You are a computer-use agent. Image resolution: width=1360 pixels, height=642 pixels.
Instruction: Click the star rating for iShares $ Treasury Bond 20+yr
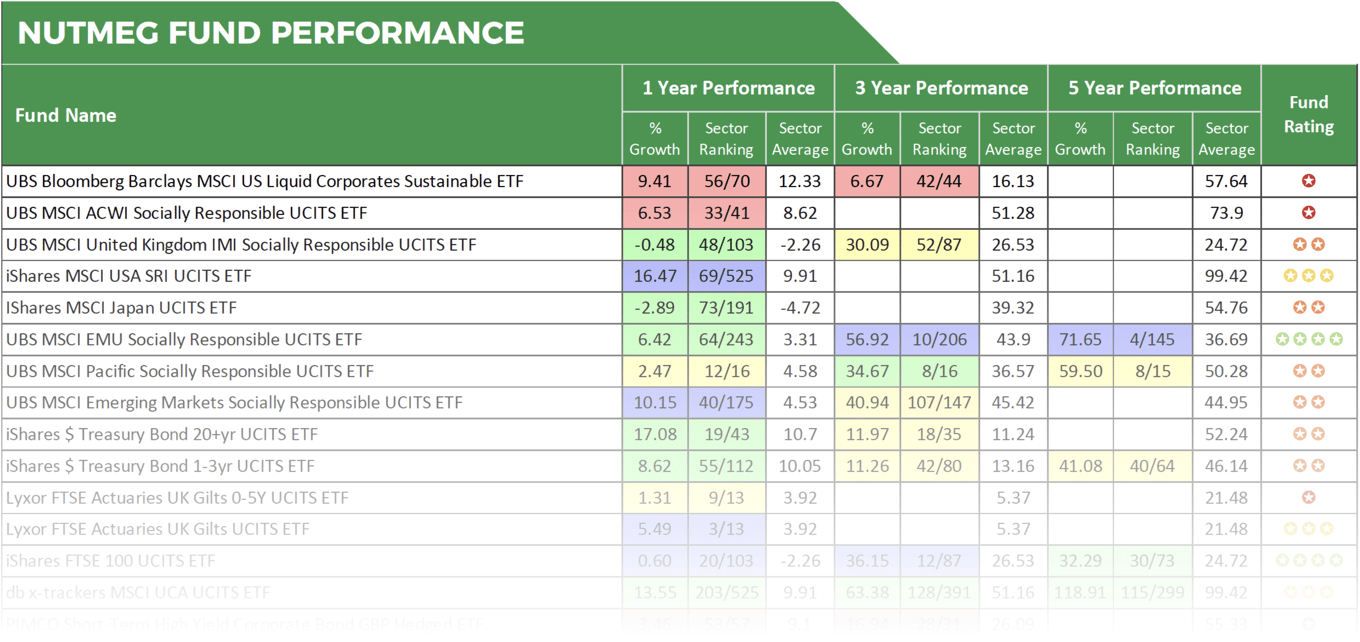pos(1308,435)
